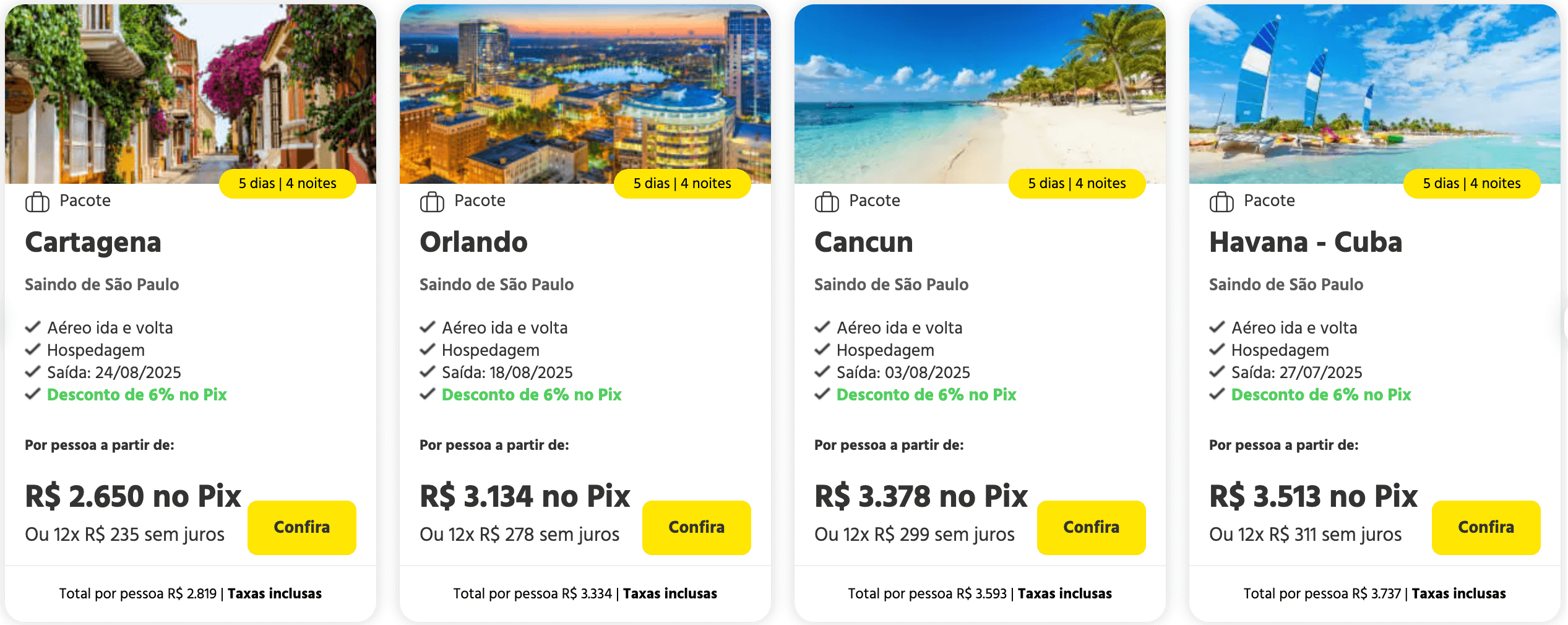The height and width of the screenshot is (625, 1568).
Task: Open the Cartagena package by clicking its title
Action: click(93, 243)
